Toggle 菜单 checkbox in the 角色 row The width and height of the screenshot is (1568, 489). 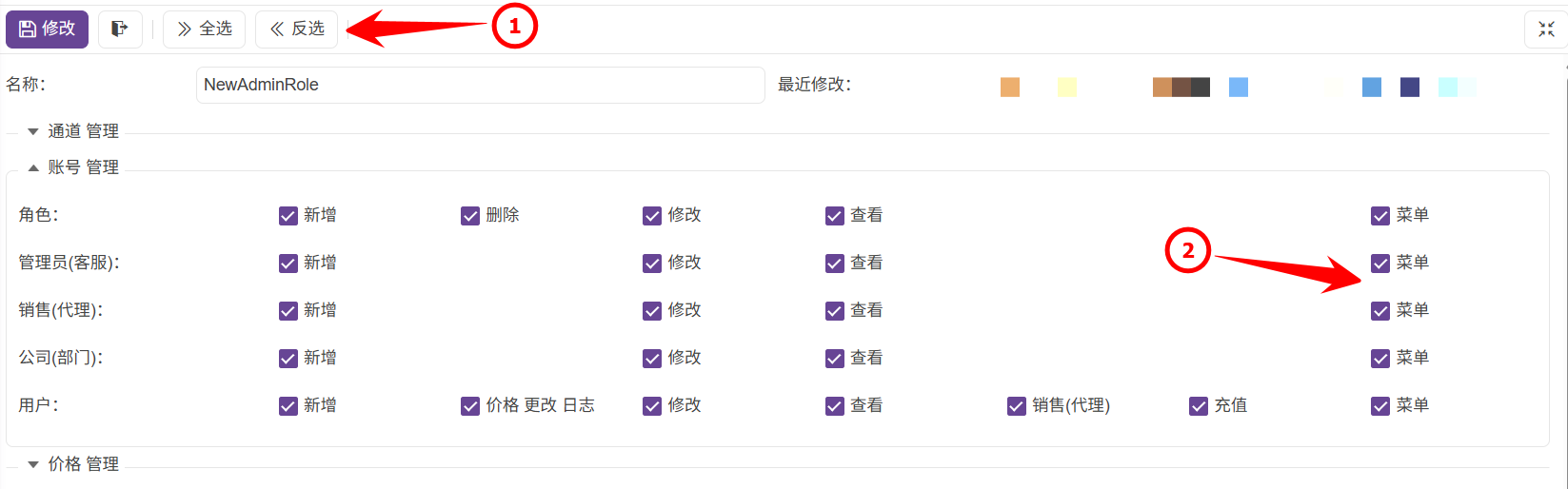click(1380, 216)
